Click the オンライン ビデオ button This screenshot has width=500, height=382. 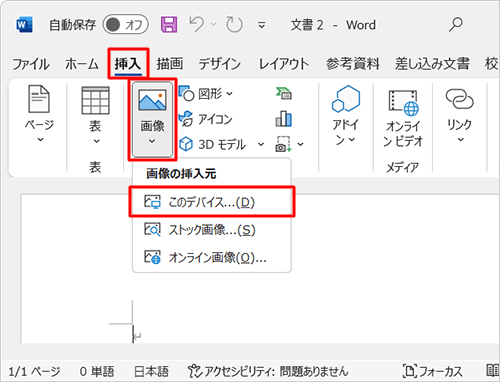coord(403,119)
